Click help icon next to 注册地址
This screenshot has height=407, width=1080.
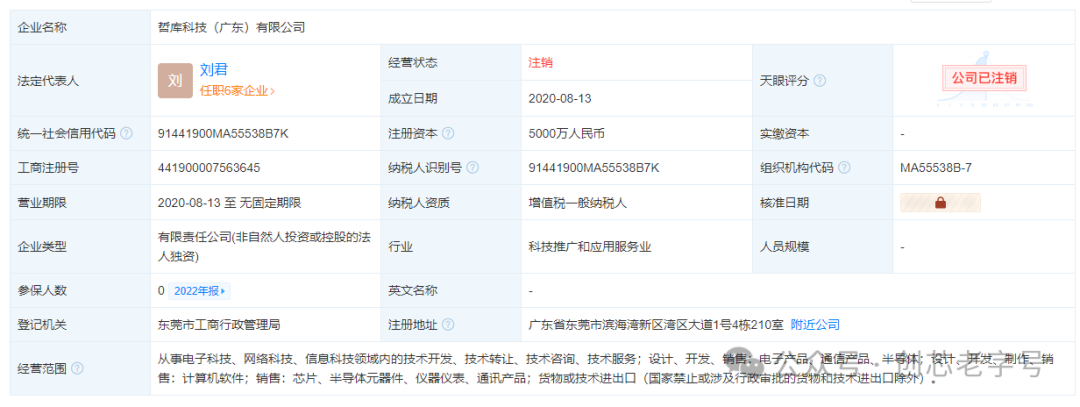448,324
